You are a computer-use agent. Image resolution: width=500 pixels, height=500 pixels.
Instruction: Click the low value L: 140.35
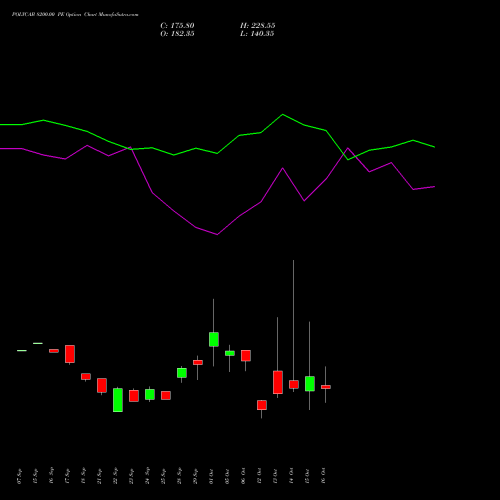coord(257,34)
